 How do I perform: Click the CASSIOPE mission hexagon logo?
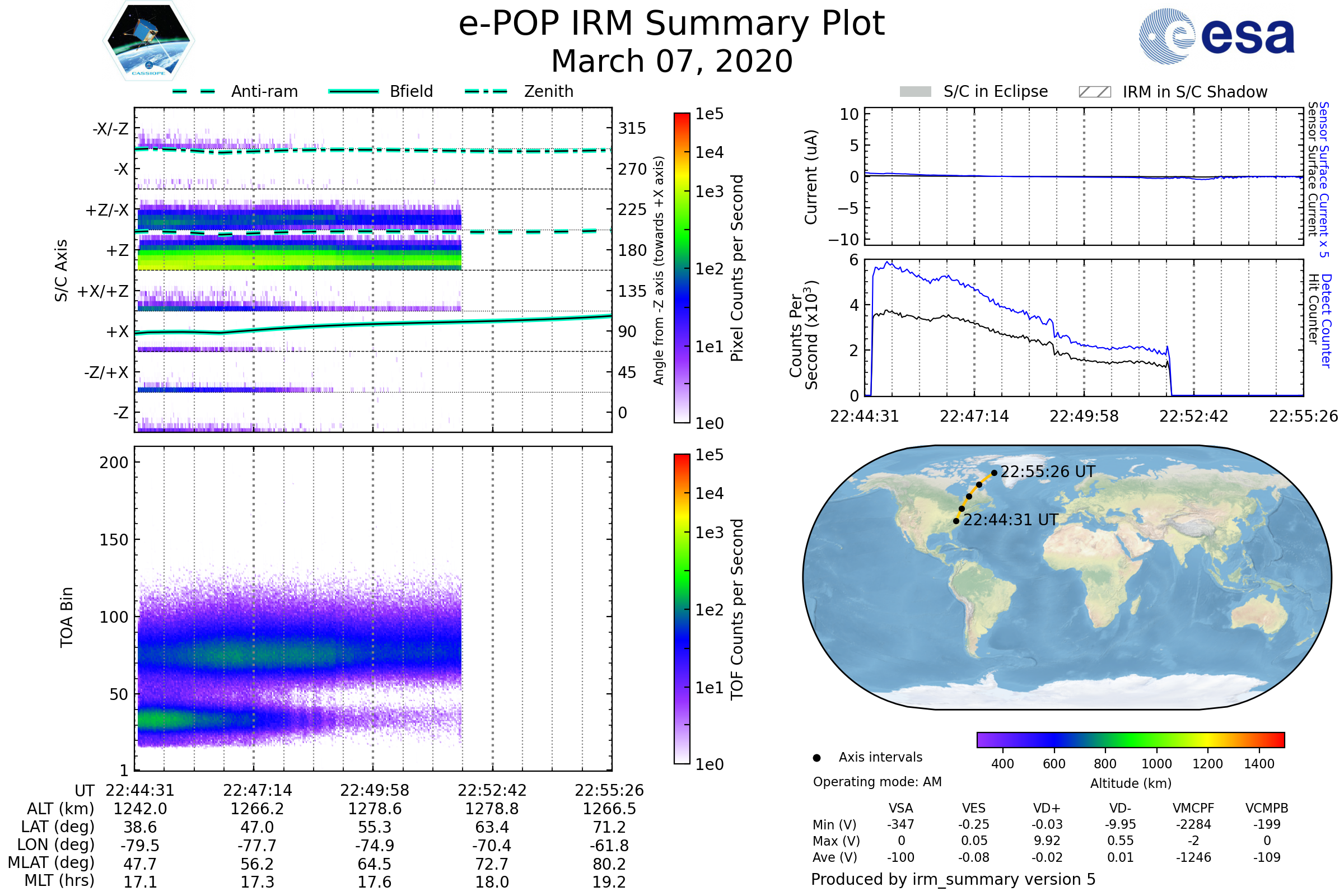click(x=148, y=41)
